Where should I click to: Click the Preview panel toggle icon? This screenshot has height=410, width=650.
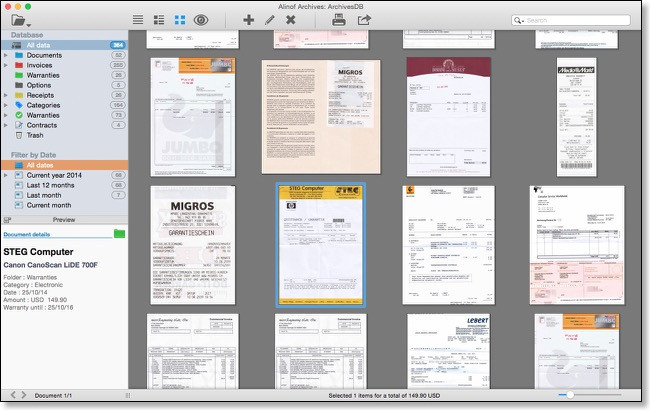[7, 220]
